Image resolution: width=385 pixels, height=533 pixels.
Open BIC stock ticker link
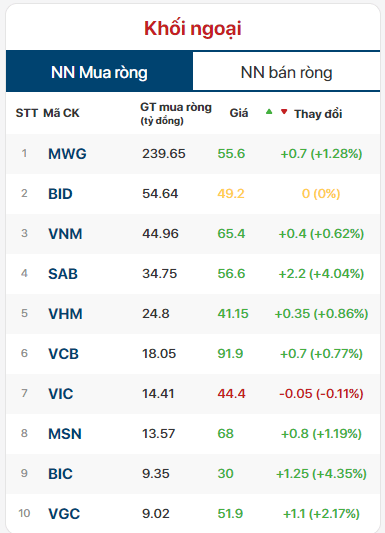(60, 474)
